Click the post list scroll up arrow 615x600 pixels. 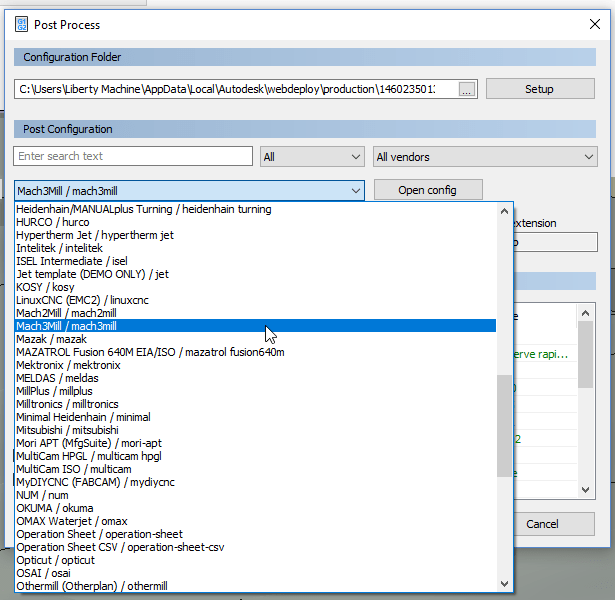pyautogui.click(x=504, y=211)
